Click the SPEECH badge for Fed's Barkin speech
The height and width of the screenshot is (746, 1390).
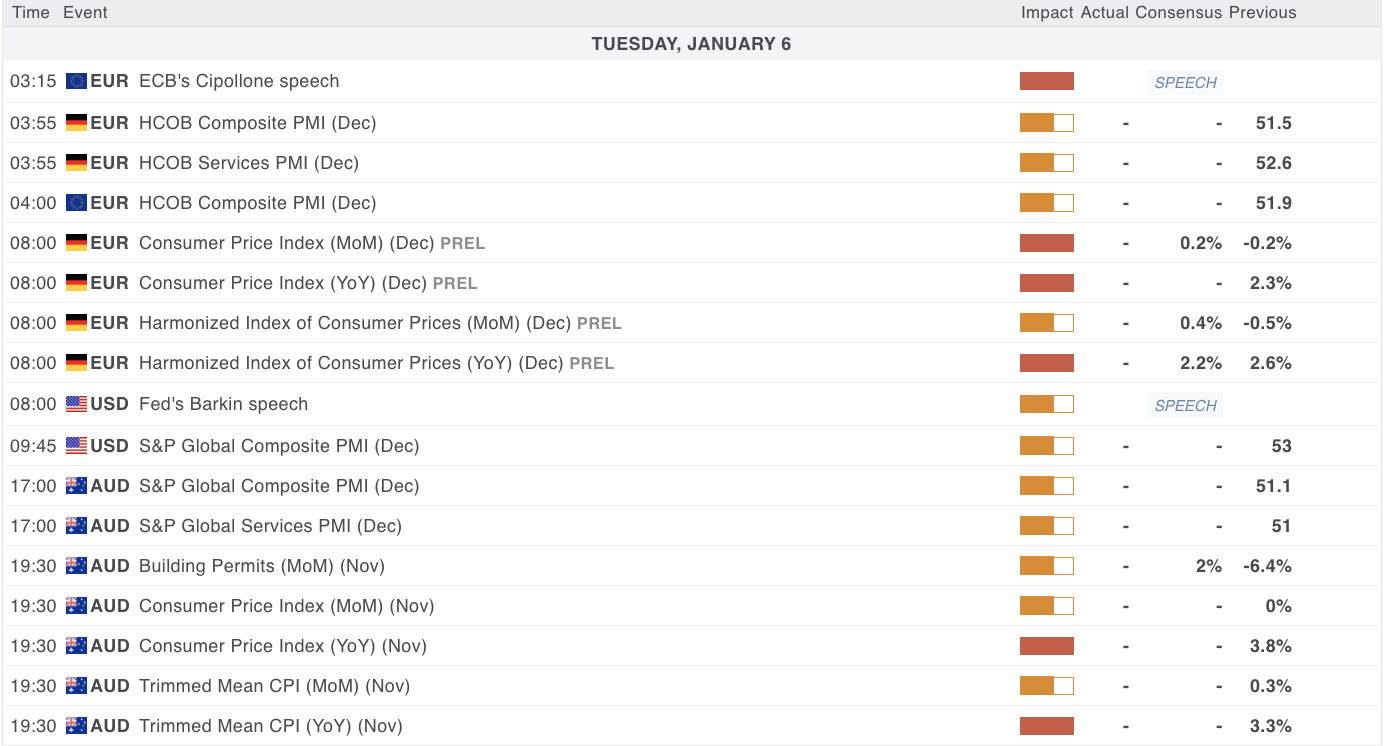(x=1185, y=405)
